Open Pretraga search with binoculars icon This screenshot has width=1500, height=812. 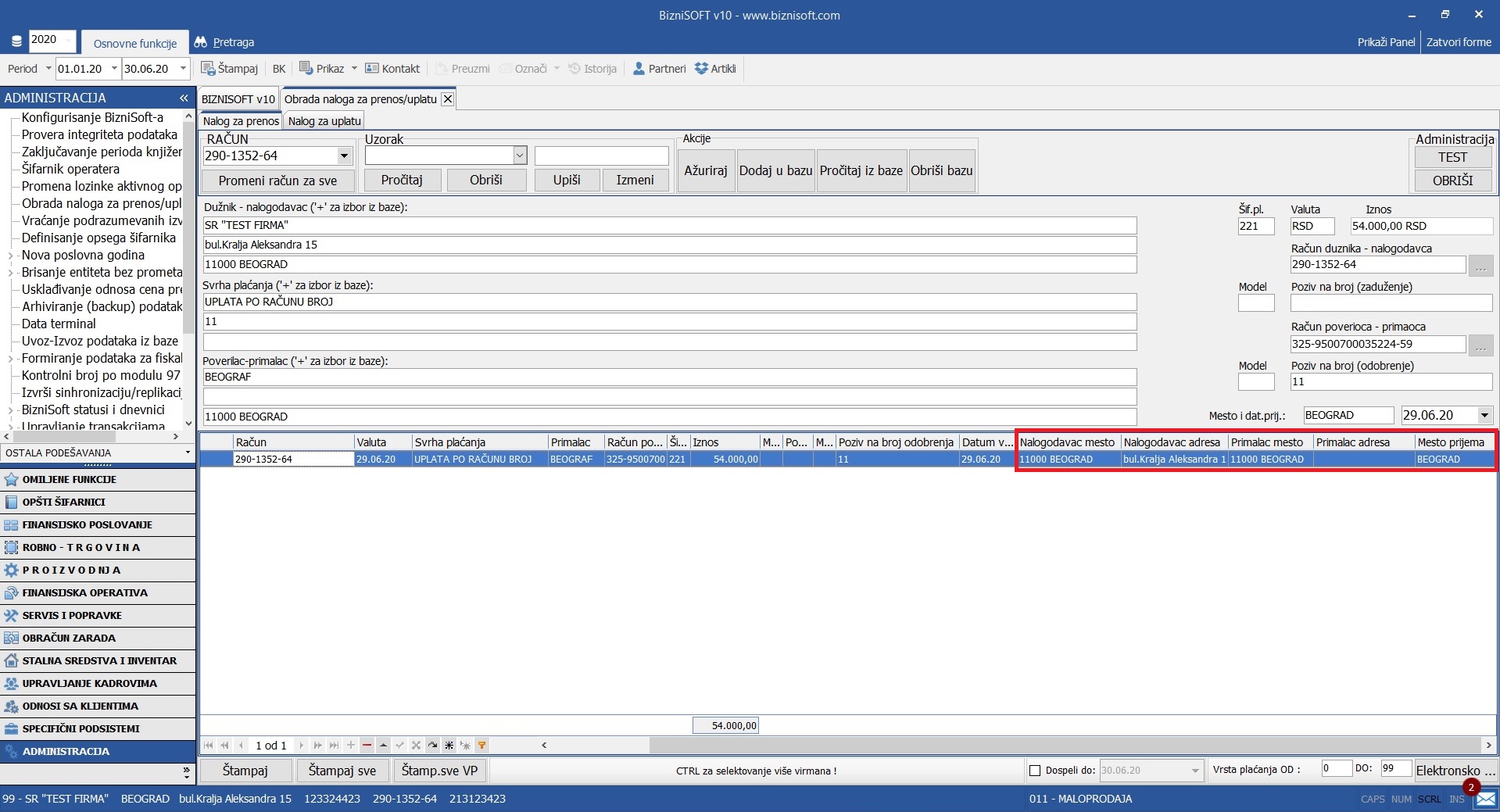tap(224, 42)
